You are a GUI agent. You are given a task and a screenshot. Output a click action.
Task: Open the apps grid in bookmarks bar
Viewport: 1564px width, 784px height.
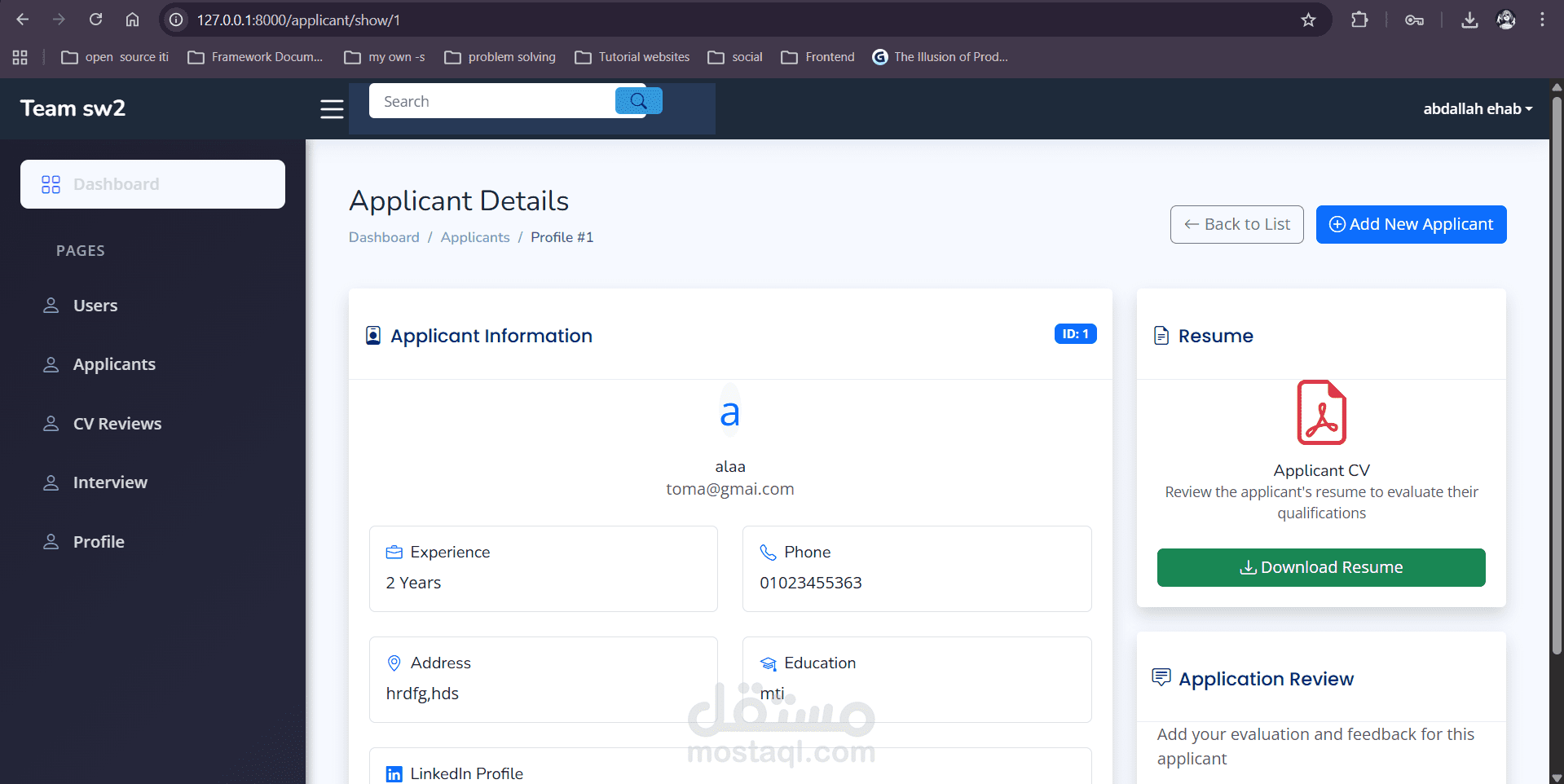[x=20, y=57]
